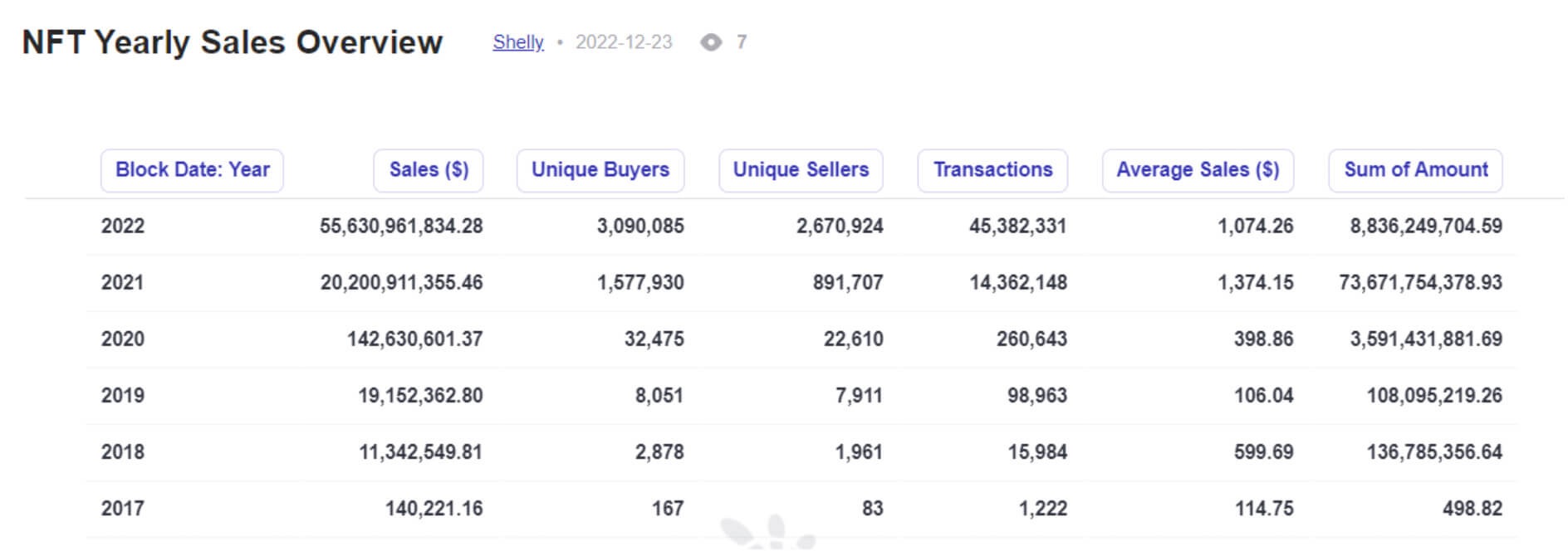The height and width of the screenshot is (556, 1568).
Task: Click the 2022 sales value 55,630,961,834.28
Action: [401, 226]
